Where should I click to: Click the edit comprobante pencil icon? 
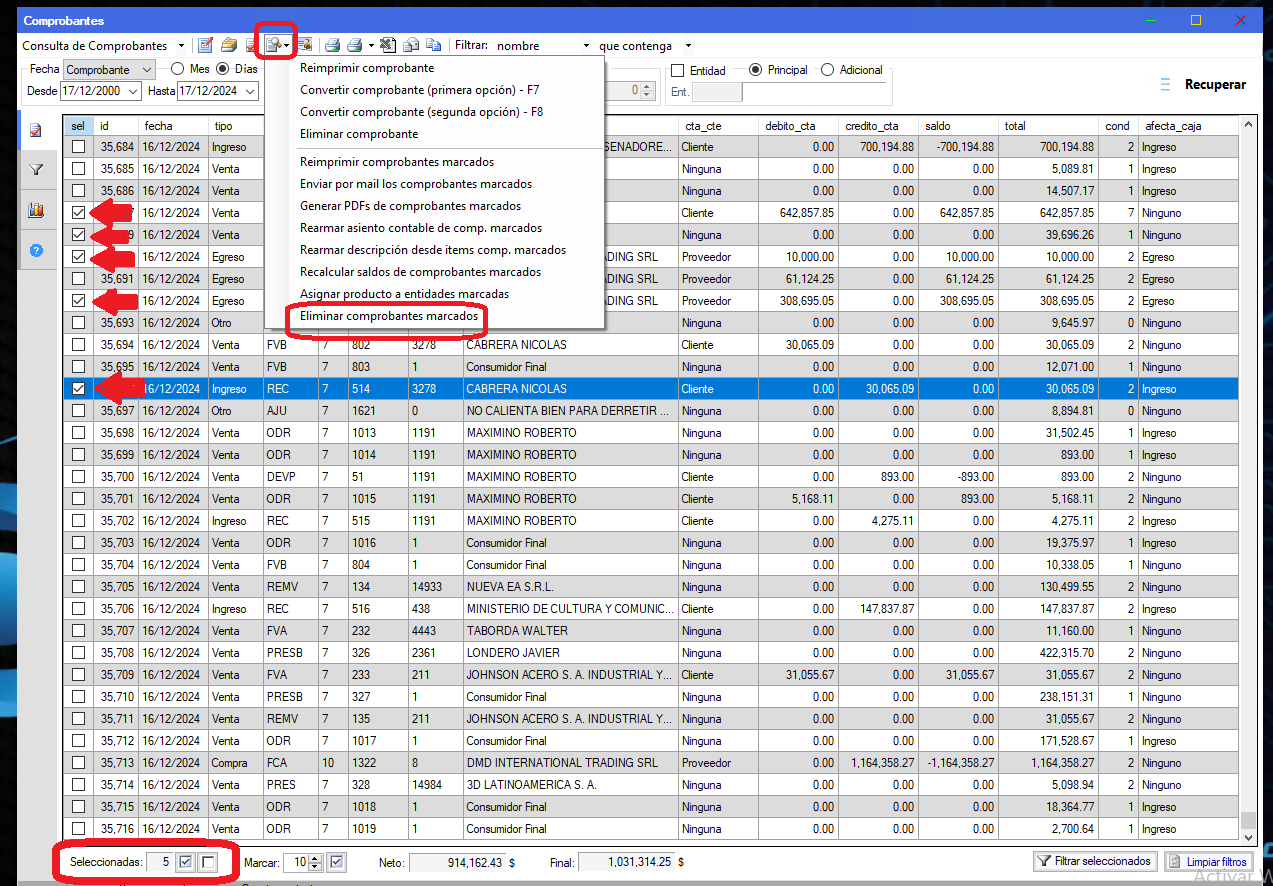[205, 45]
